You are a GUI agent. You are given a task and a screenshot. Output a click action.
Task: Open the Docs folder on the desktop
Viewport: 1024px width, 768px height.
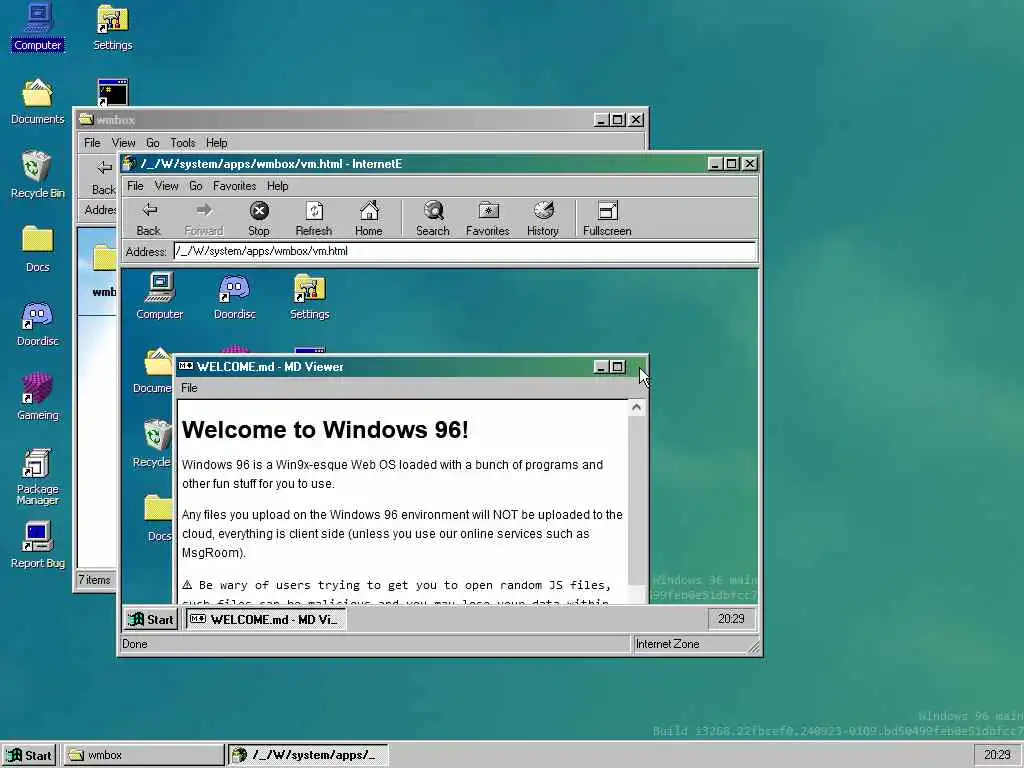click(x=37, y=249)
